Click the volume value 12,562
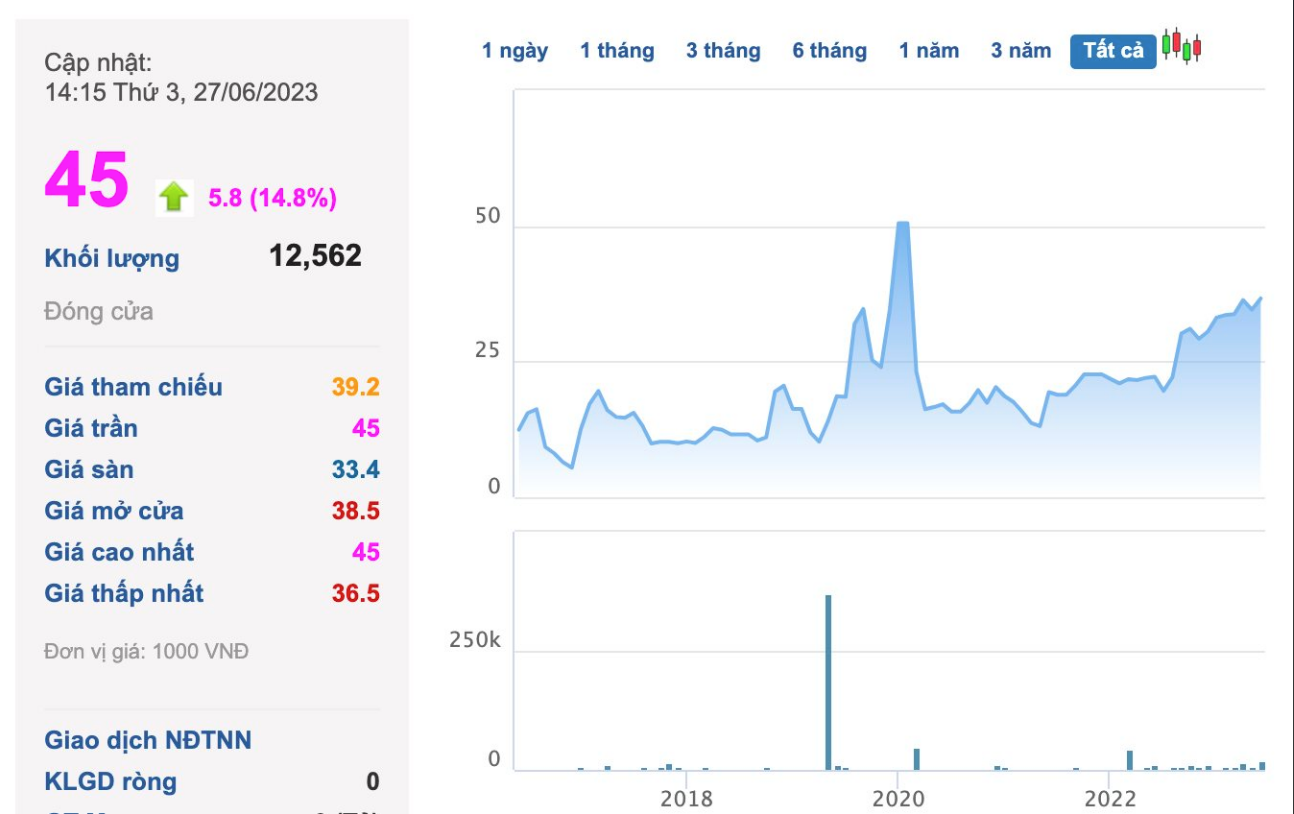This screenshot has width=1294, height=814. (315, 255)
